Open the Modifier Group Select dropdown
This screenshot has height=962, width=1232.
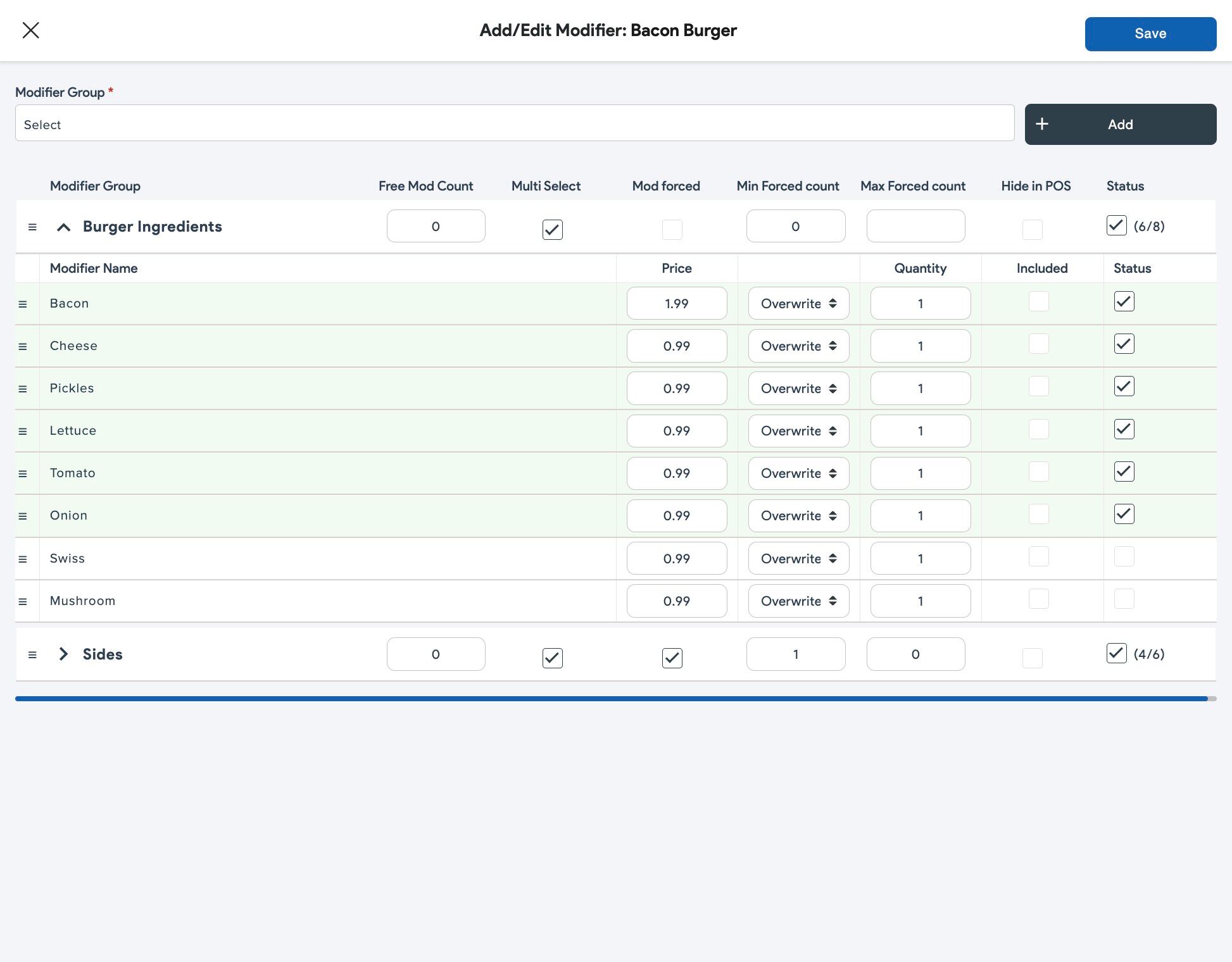(514, 123)
